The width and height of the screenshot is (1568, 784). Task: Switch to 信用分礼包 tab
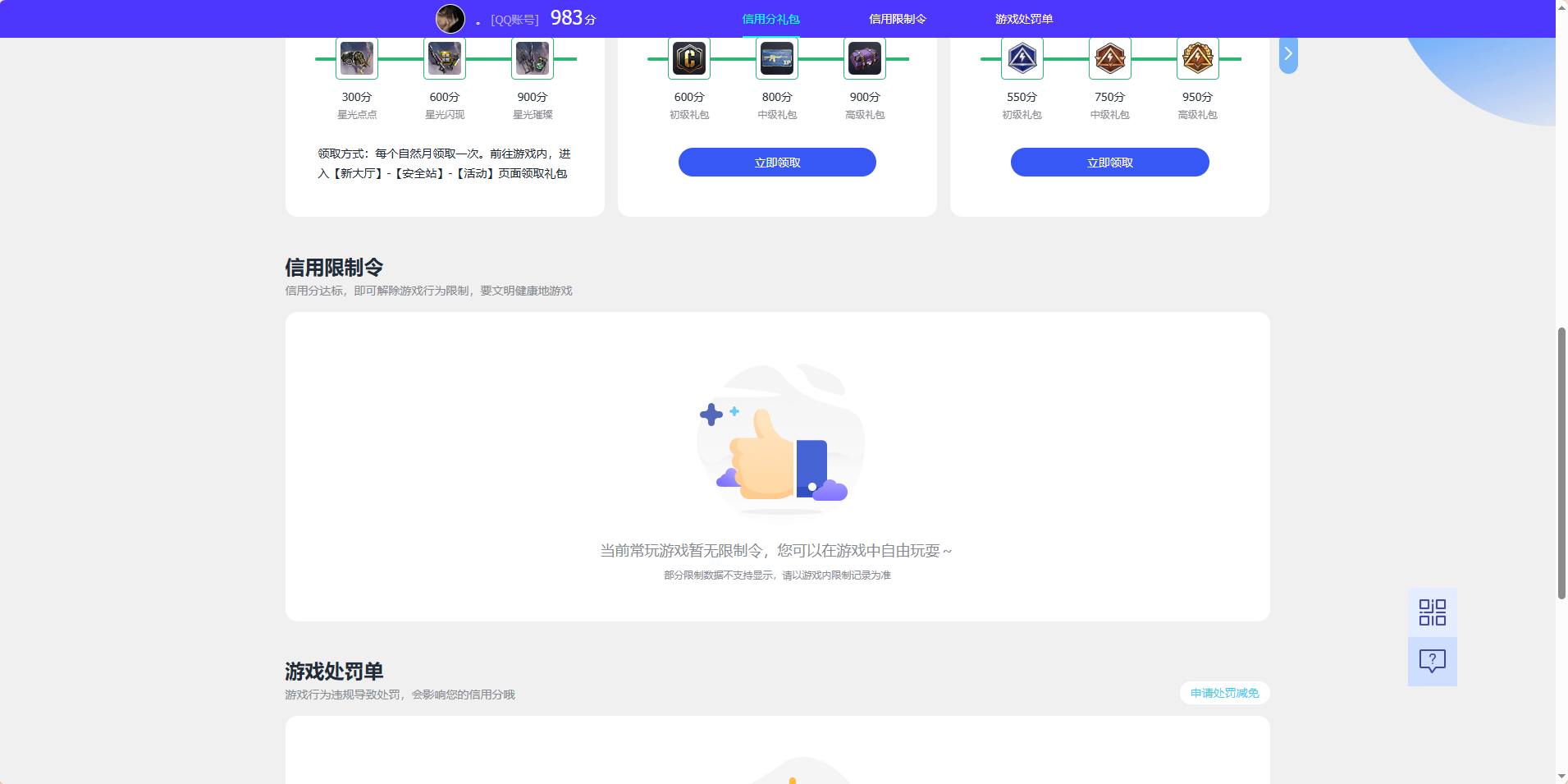coord(770,19)
